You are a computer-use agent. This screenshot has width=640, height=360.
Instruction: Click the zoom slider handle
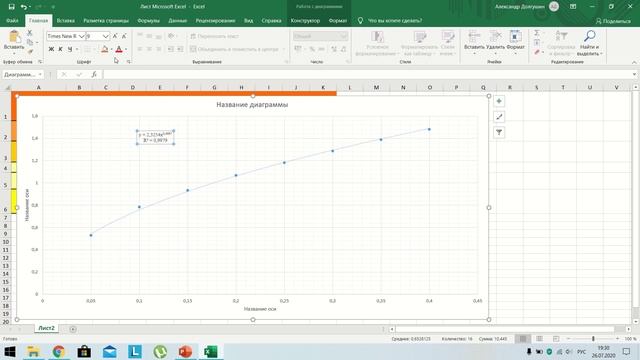point(593,339)
